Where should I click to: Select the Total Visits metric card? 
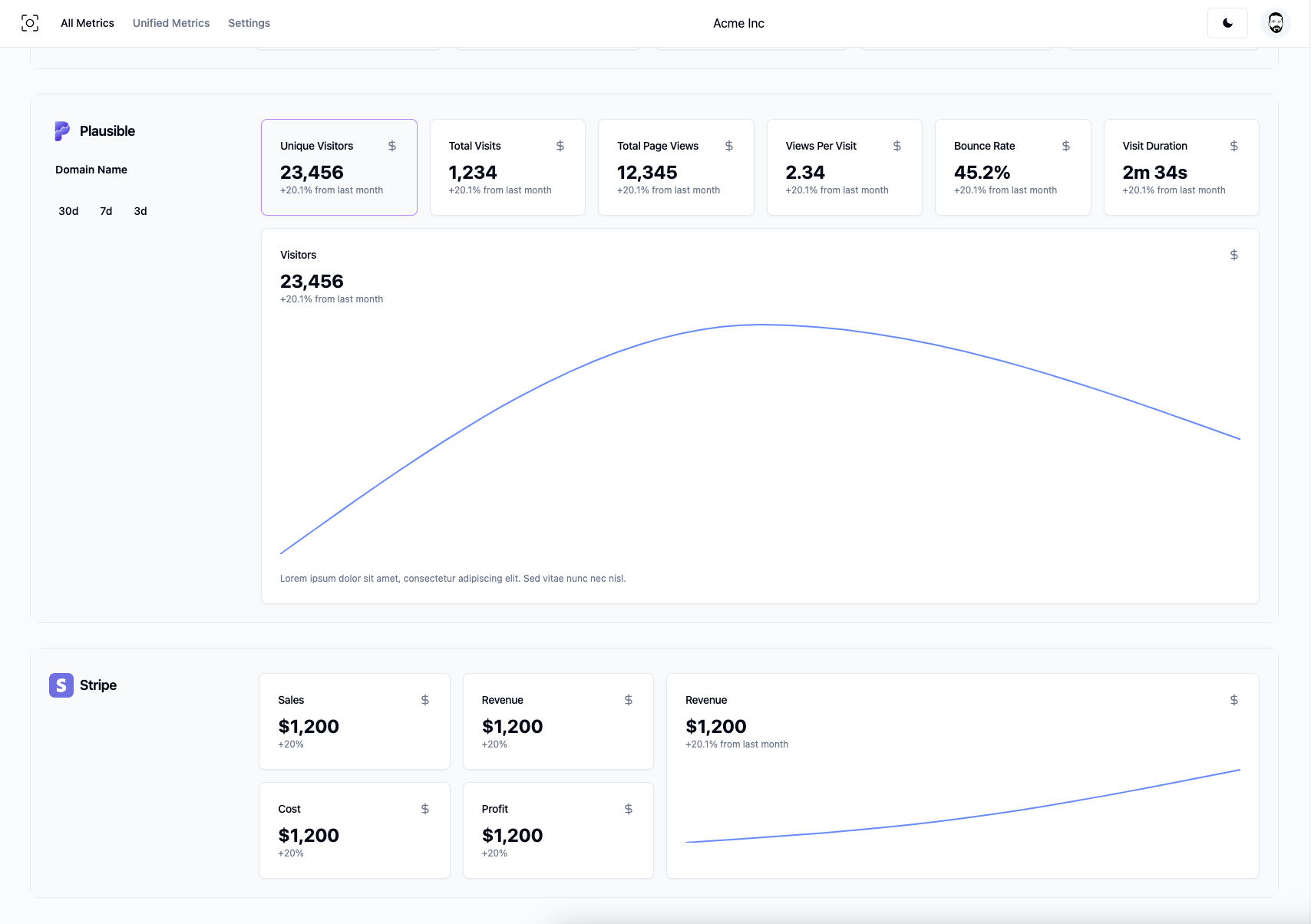507,167
